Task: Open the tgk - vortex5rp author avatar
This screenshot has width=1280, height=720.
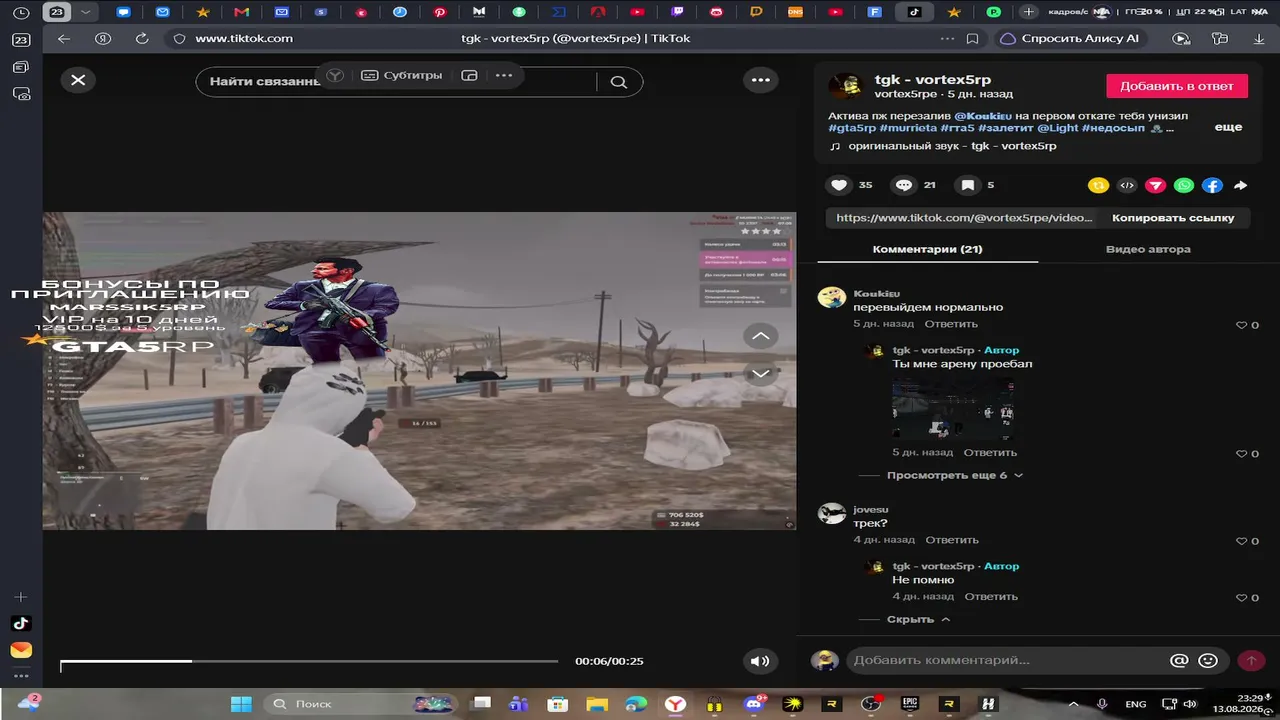Action: tap(845, 86)
